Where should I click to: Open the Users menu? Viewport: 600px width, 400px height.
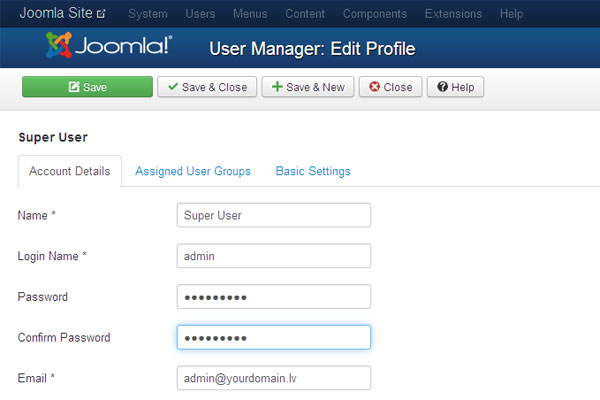[200, 14]
